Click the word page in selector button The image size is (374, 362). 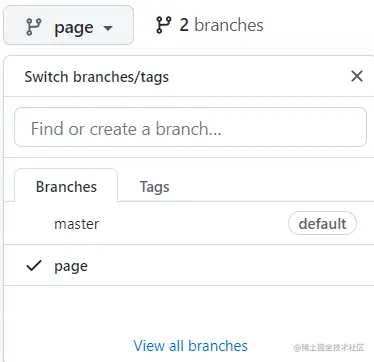(x=74, y=28)
